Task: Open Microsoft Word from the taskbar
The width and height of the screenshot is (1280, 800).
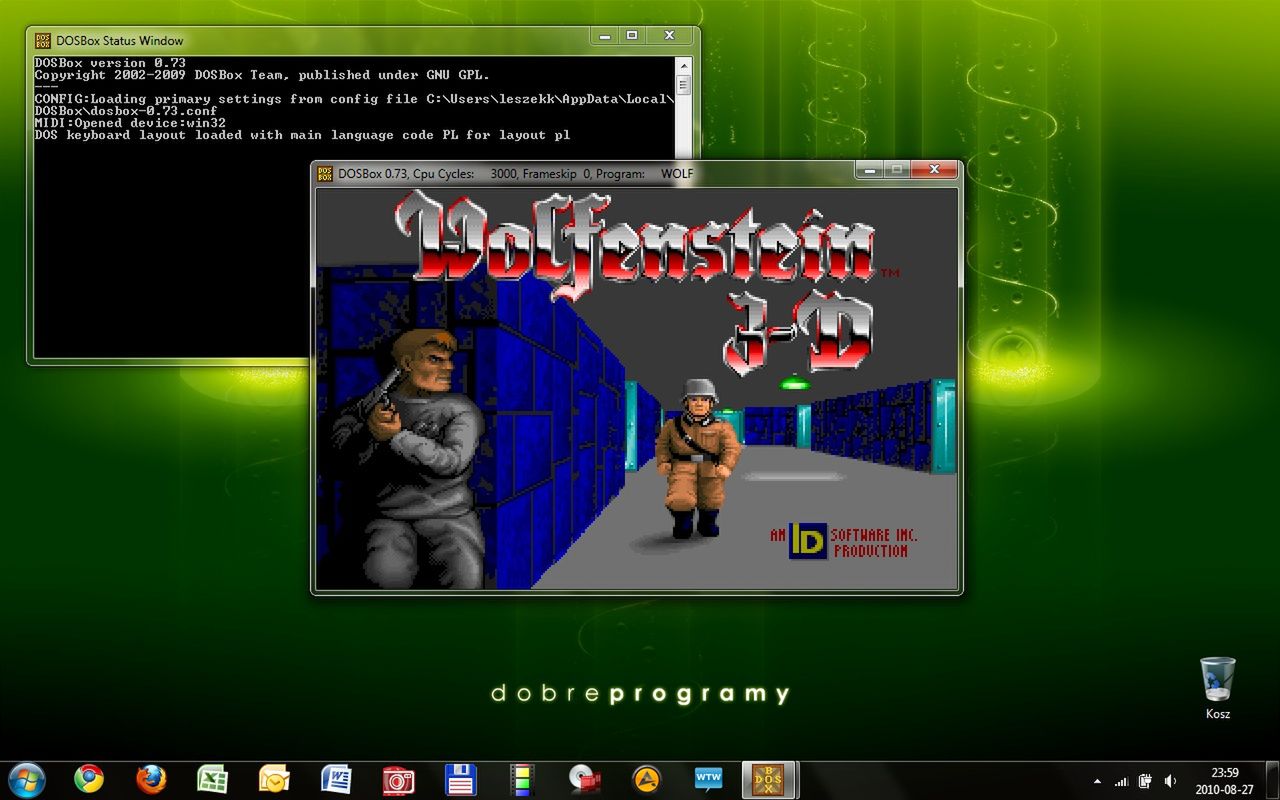Action: pyautogui.click(x=336, y=779)
